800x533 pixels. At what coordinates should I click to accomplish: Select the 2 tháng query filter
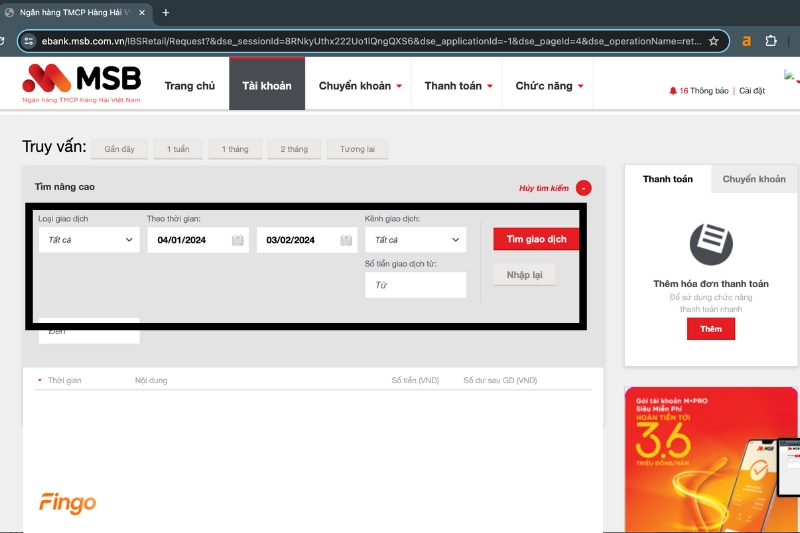point(294,149)
